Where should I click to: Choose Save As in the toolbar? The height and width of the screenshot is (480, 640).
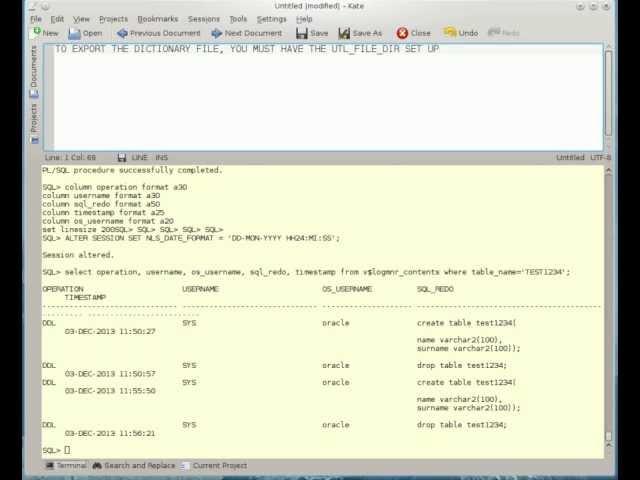point(360,33)
